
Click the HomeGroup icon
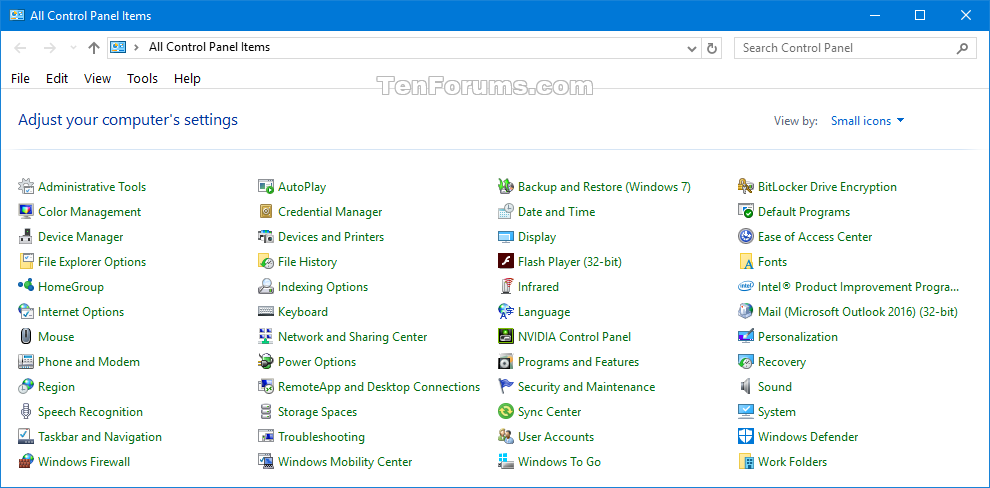[x=26, y=287]
